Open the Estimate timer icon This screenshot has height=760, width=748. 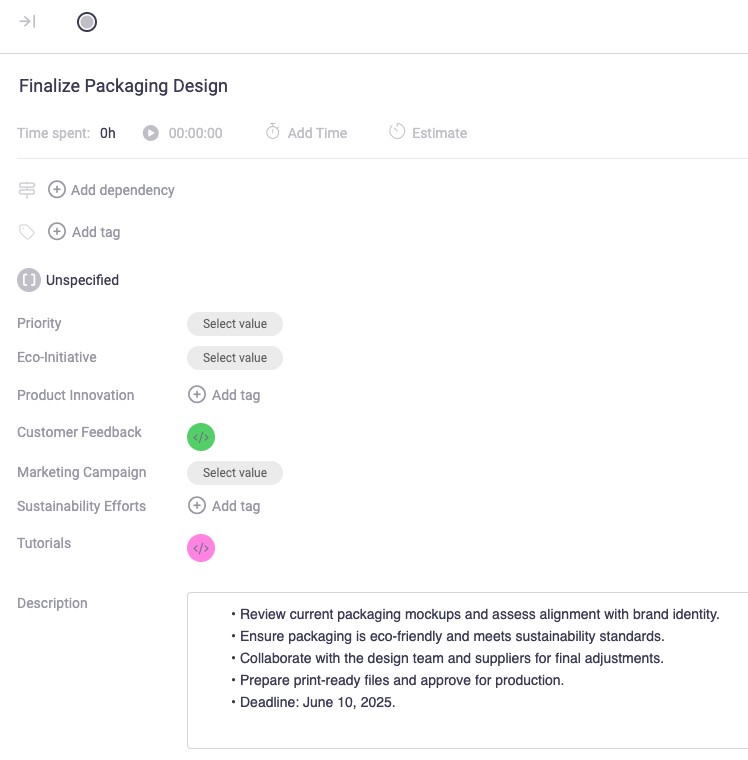397,132
